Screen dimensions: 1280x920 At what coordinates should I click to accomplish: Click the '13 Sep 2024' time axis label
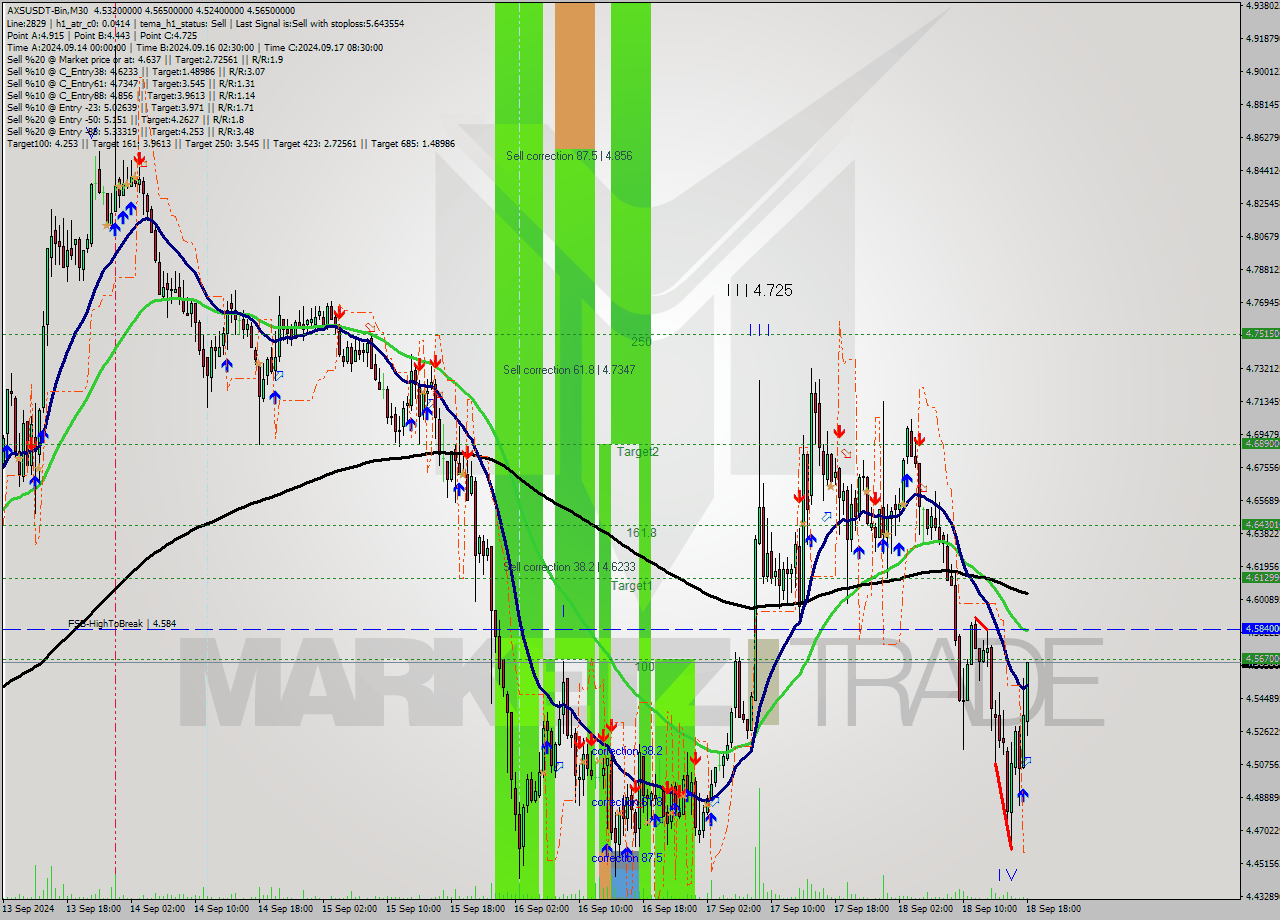coord(28,910)
